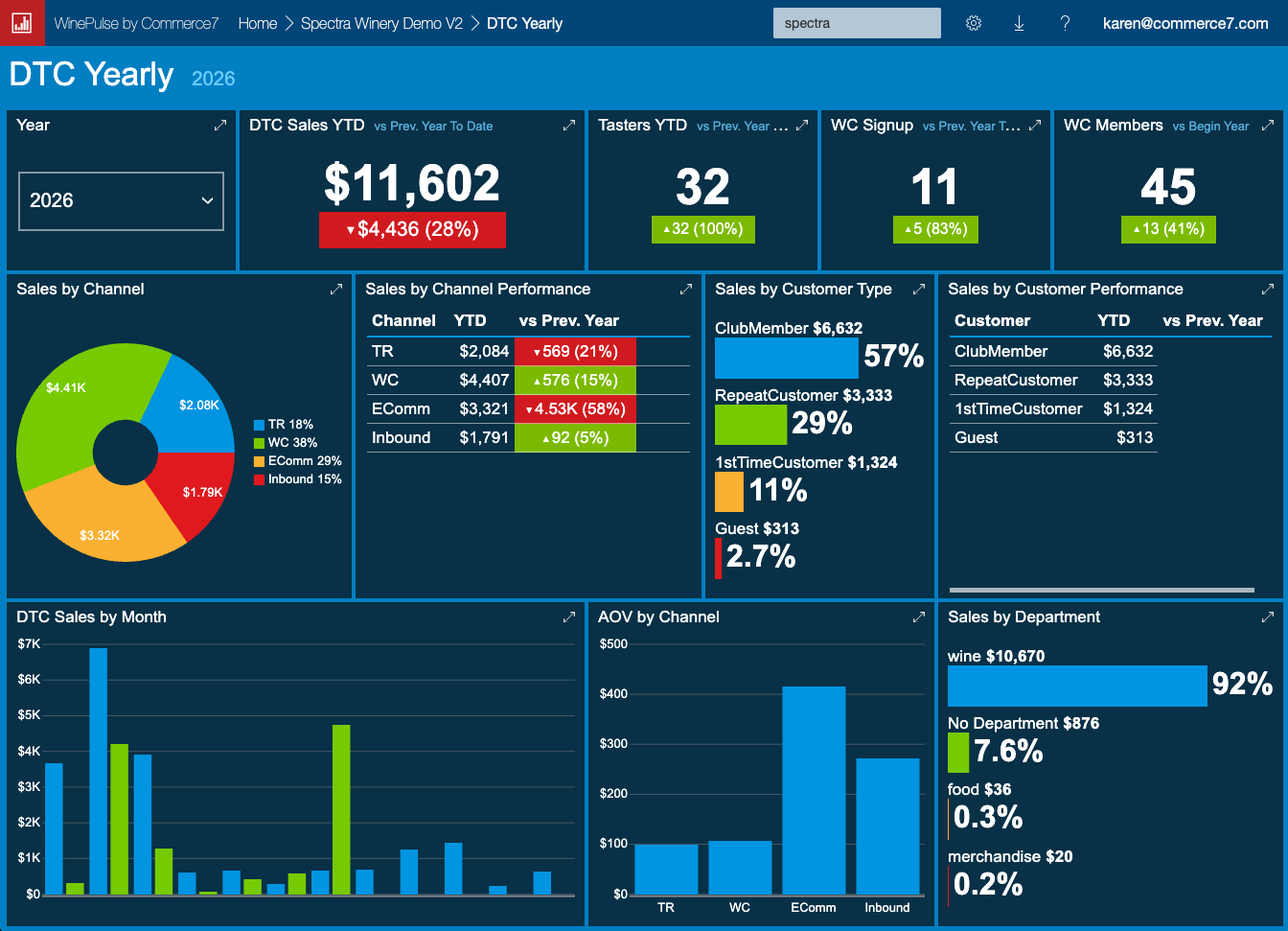The height and width of the screenshot is (931, 1288).
Task: Open help question mark icon
Action: pos(1065,23)
